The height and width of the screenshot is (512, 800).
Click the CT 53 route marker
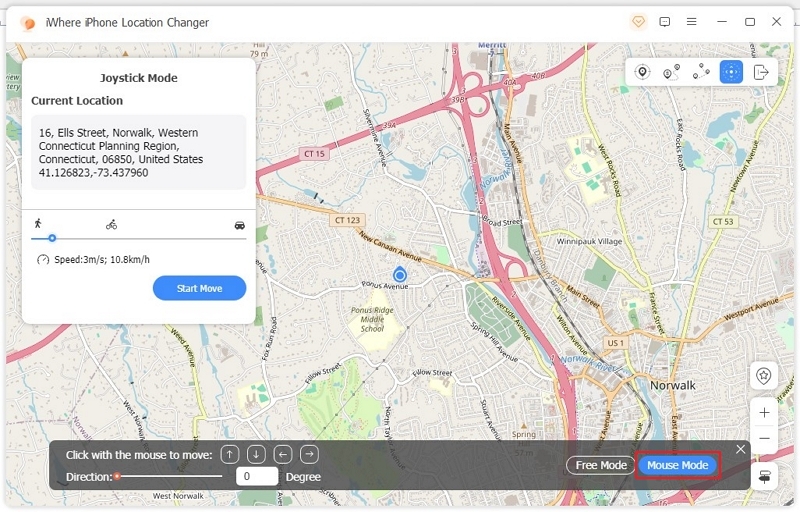[x=722, y=221]
